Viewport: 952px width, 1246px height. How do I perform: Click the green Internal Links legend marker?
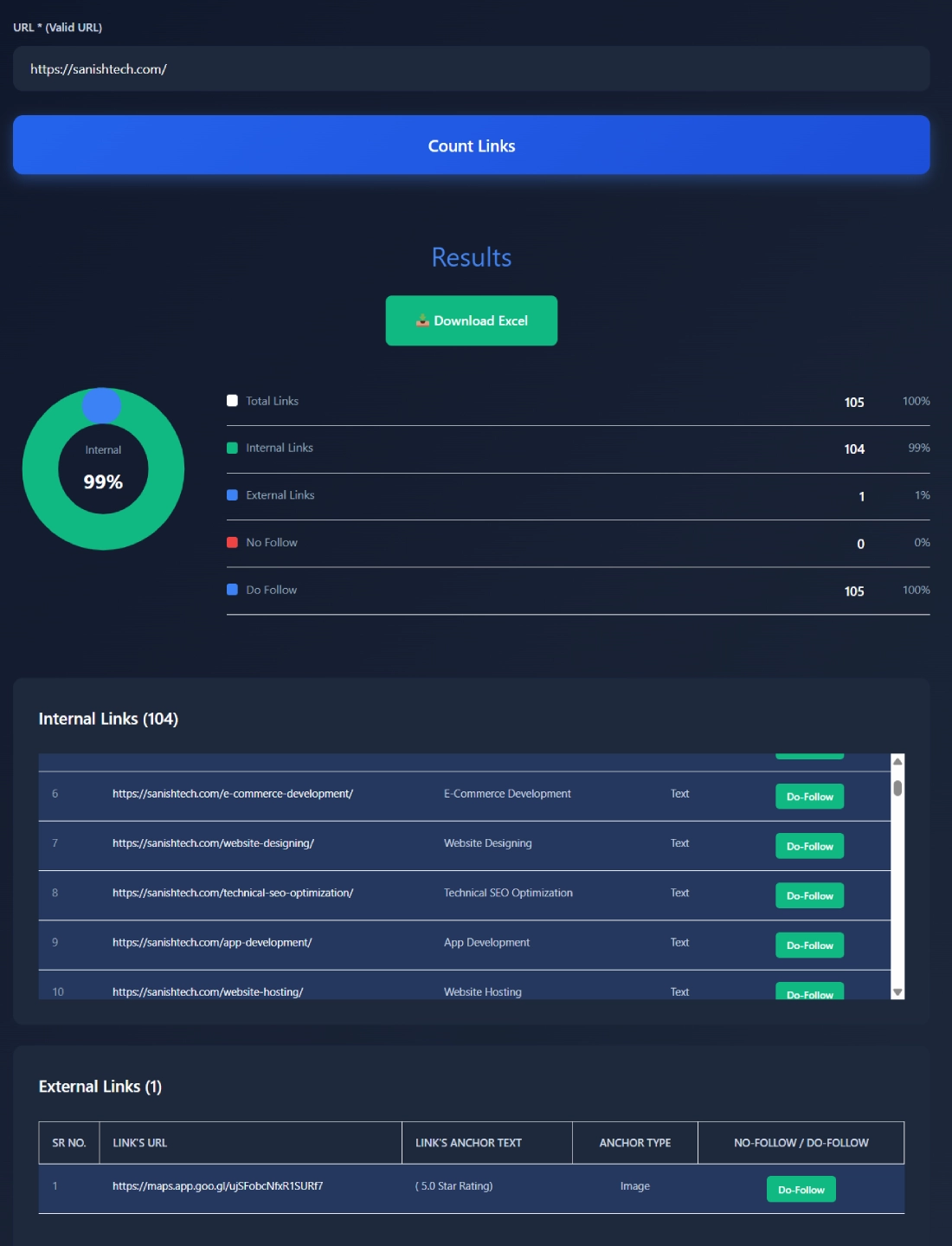point(231,447)
